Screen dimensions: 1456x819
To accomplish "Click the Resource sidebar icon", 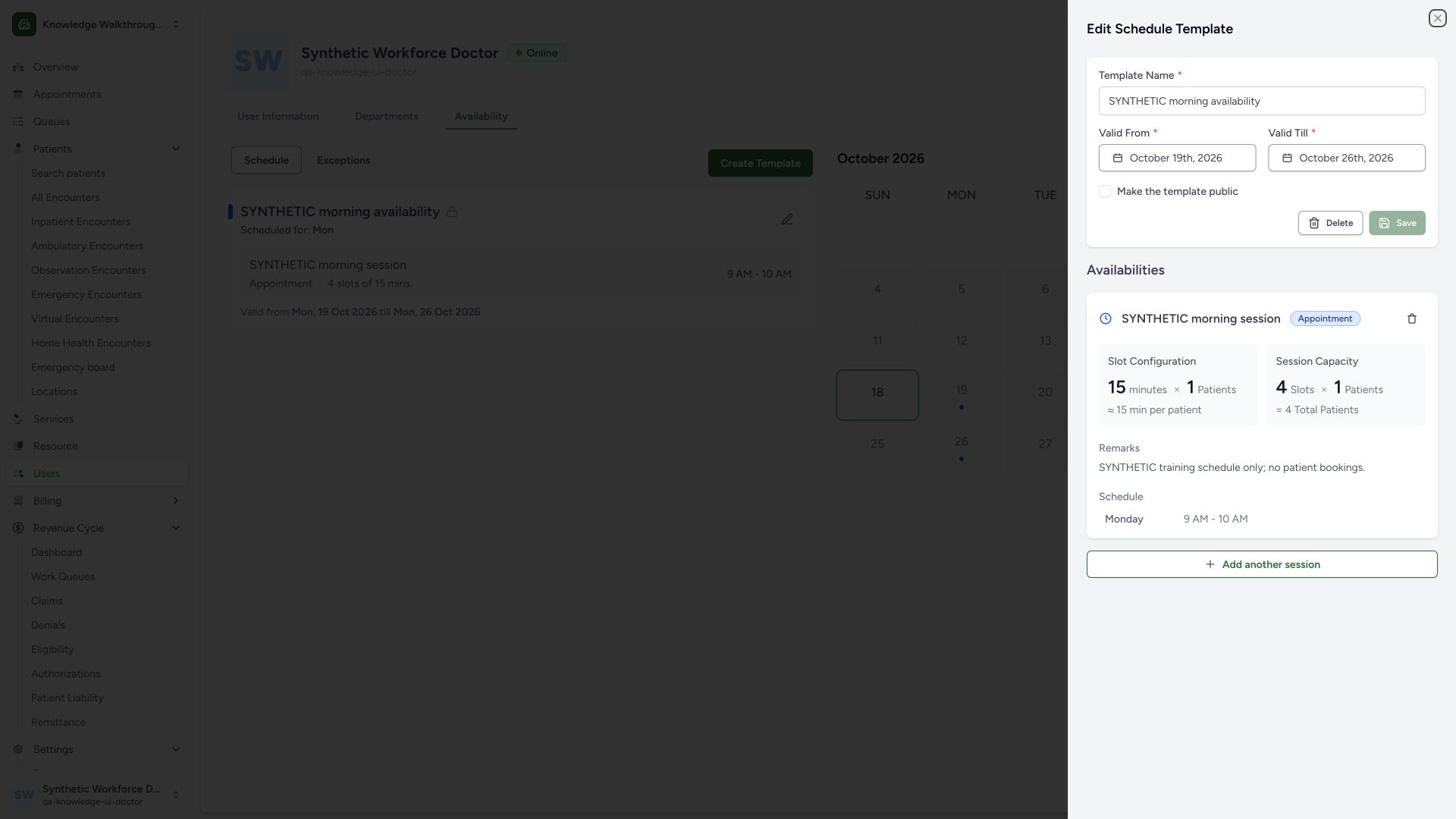I will [18, 446].
